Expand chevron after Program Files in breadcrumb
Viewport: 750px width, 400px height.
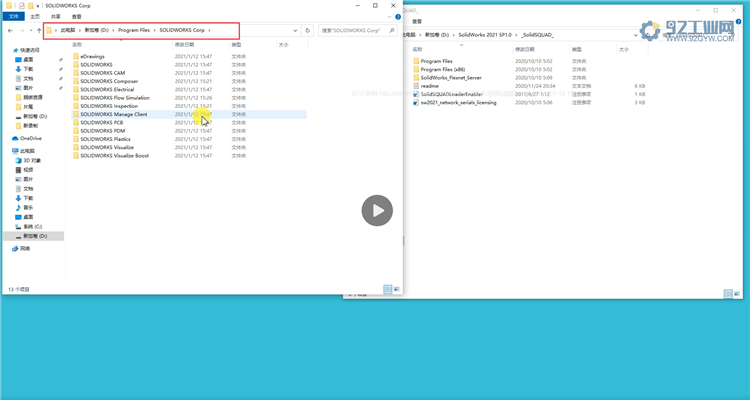[154, 30]
